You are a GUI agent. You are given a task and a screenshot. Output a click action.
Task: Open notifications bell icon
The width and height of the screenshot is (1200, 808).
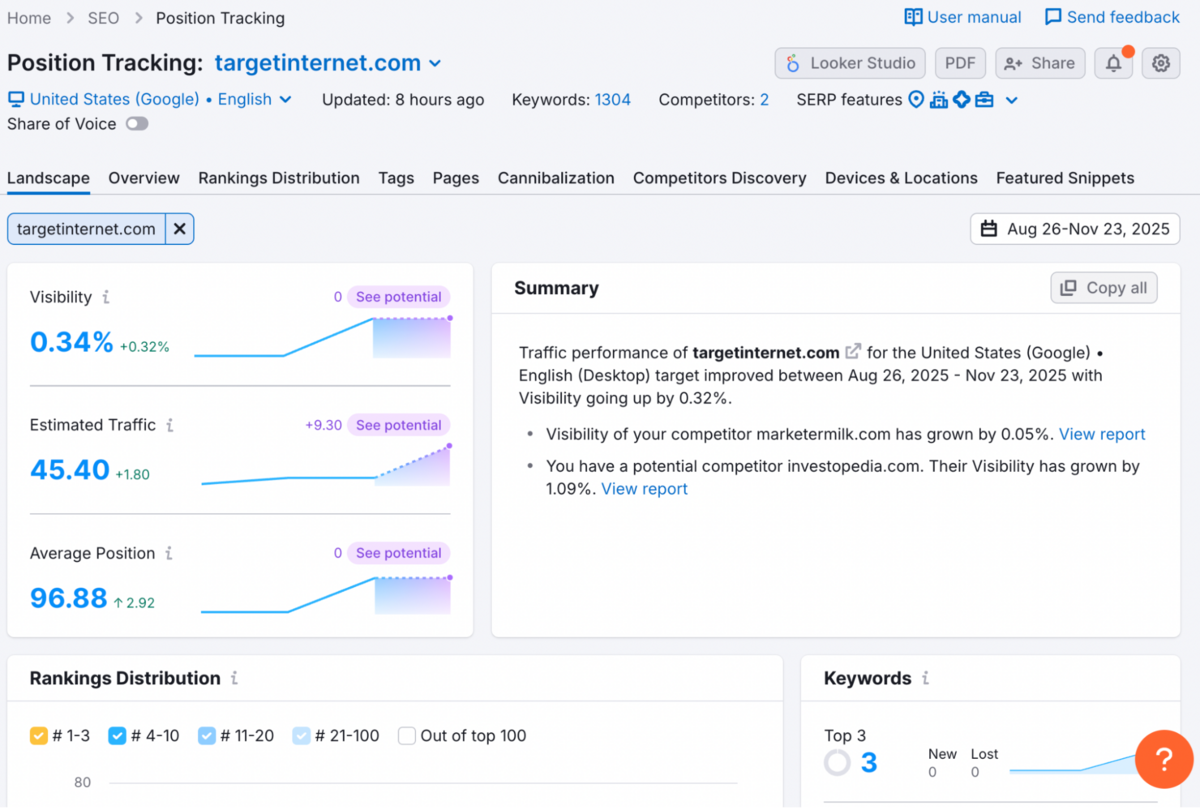coord(1113,63)
